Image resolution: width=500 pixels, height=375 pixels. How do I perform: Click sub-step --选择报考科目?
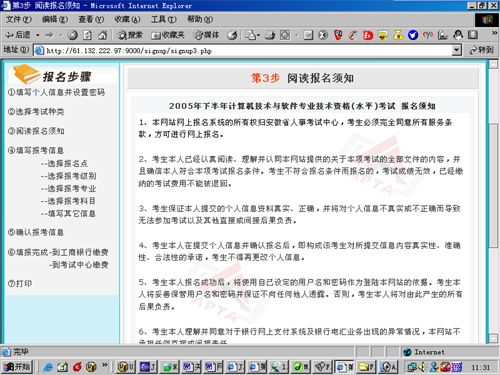[68, 201]
